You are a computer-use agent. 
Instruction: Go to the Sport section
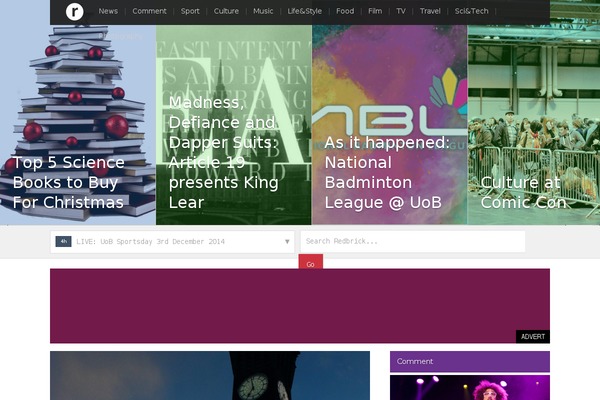190,11
